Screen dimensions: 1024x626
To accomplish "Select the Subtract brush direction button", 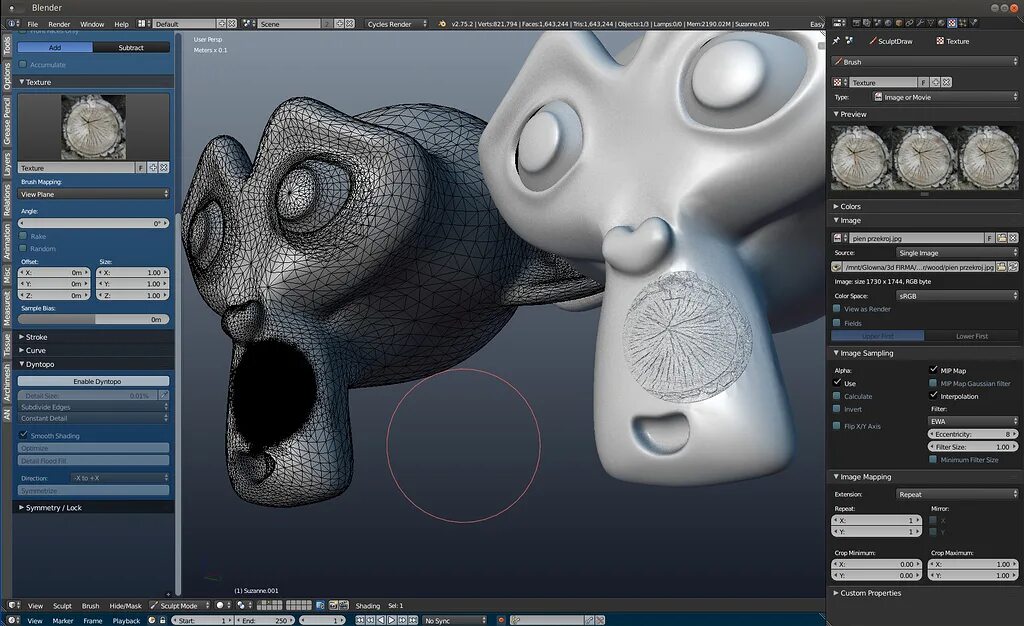I will [131, 47].
